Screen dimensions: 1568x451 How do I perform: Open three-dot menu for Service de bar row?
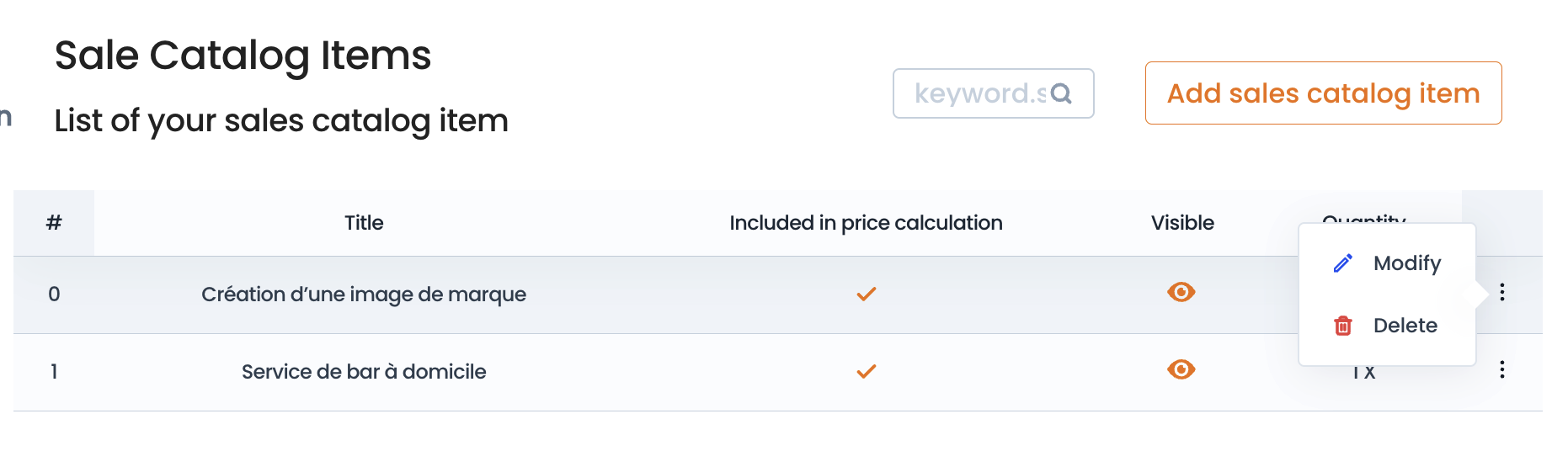[x=1502, y=369]
